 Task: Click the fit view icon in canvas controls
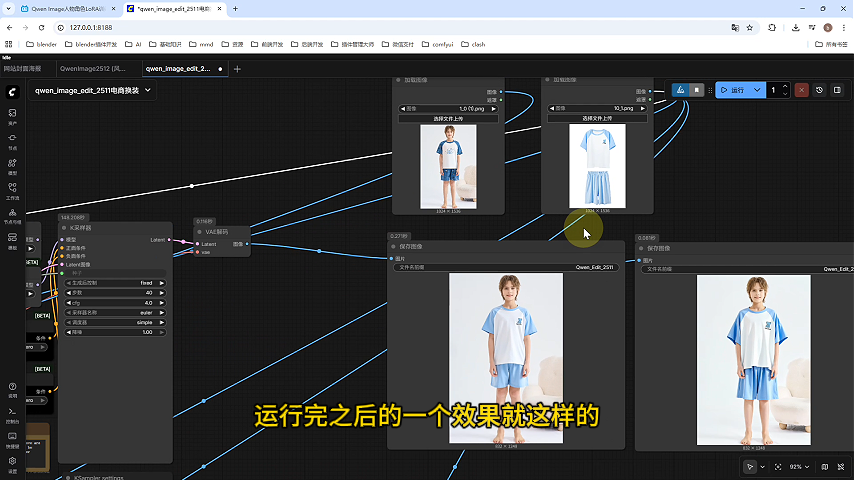(x=778, y=467)
